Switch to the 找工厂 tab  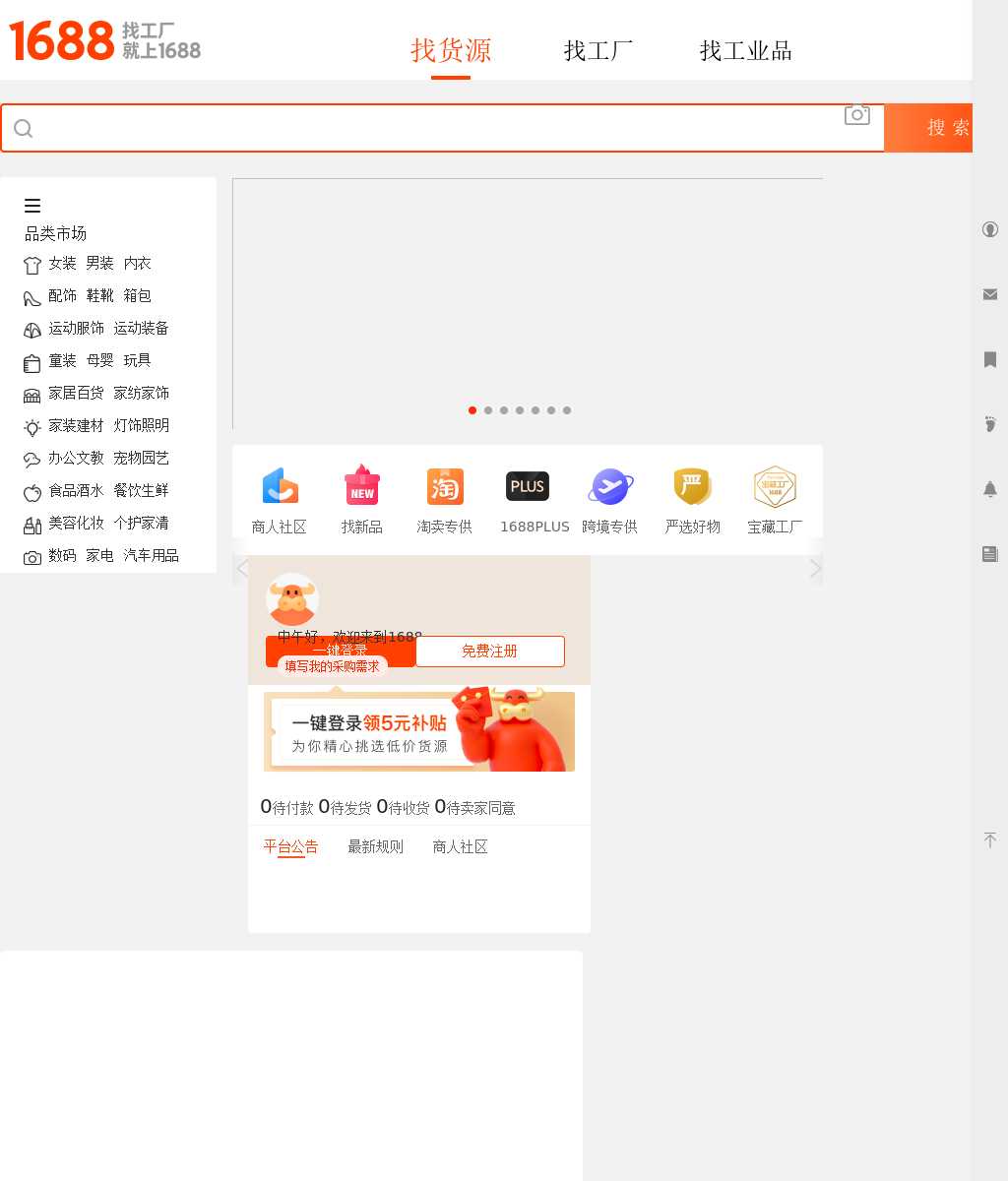598,50
